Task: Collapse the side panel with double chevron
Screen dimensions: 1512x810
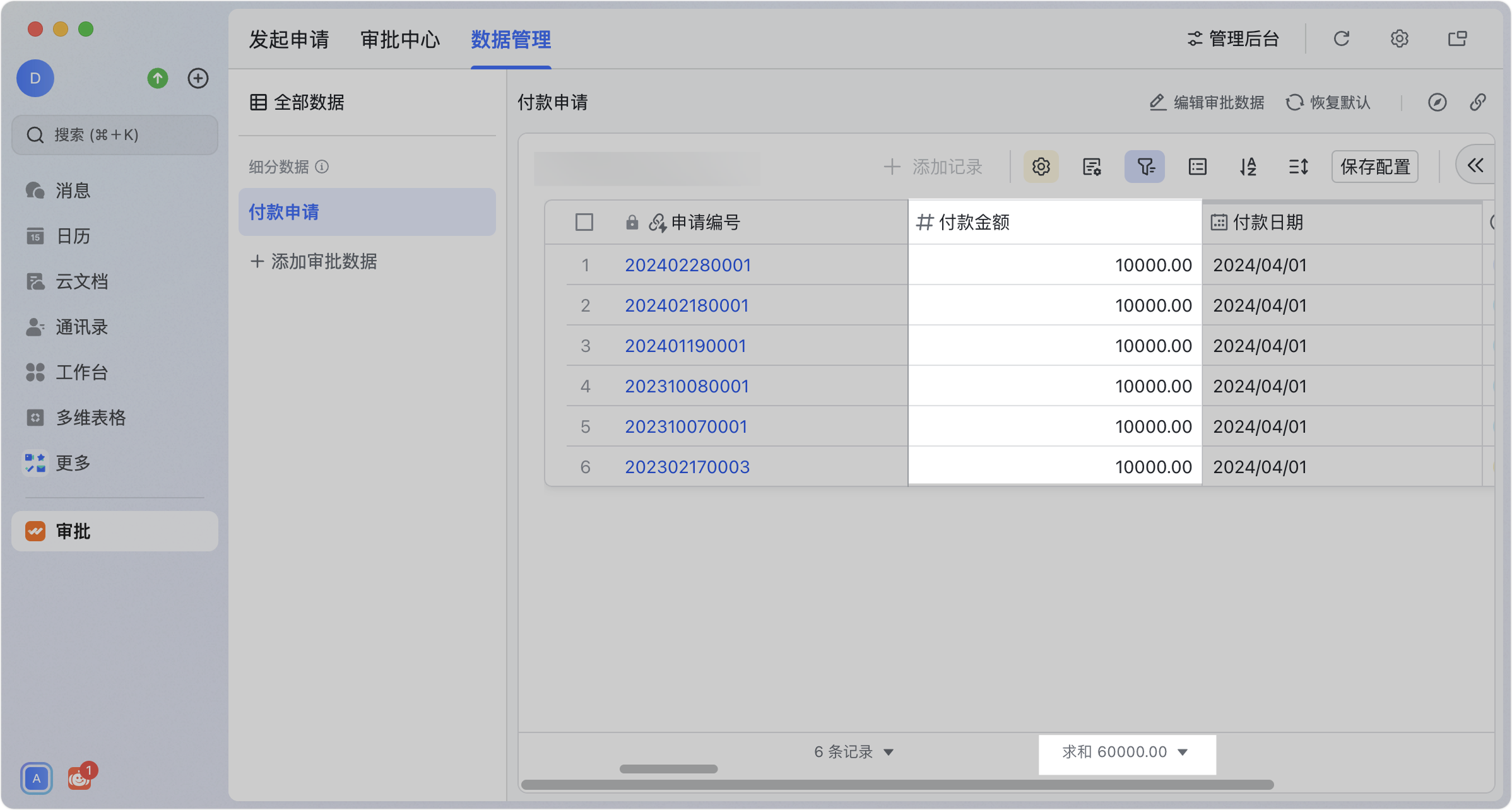Action: coord(1475,166)
